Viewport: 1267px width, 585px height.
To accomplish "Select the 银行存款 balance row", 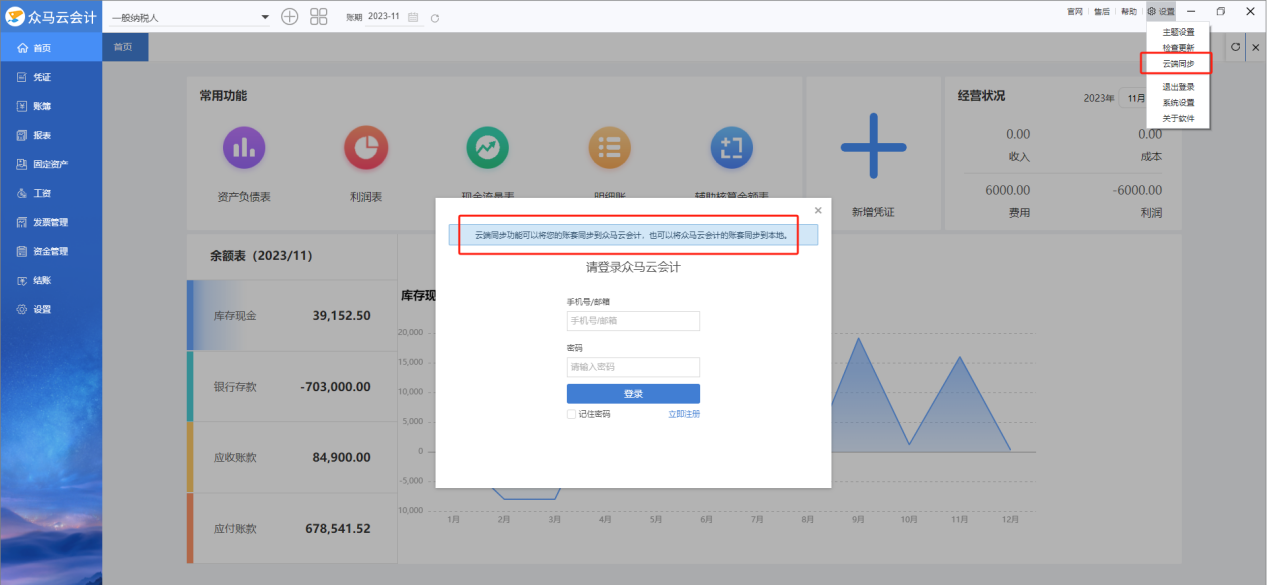I will pyautogui.click(x=292, y=387).
